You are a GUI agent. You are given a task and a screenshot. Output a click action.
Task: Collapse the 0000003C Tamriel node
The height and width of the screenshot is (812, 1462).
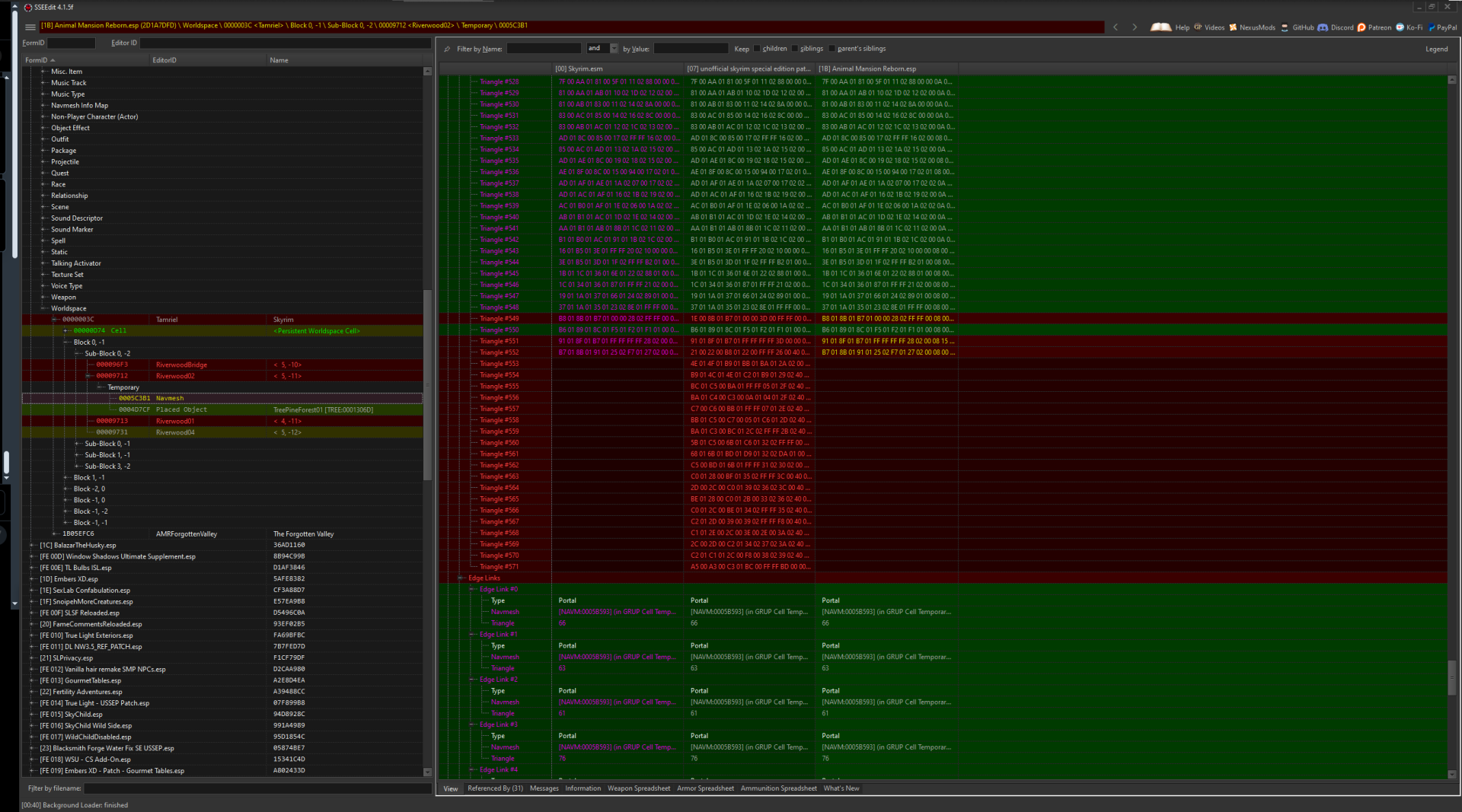[x=55, y=320]
